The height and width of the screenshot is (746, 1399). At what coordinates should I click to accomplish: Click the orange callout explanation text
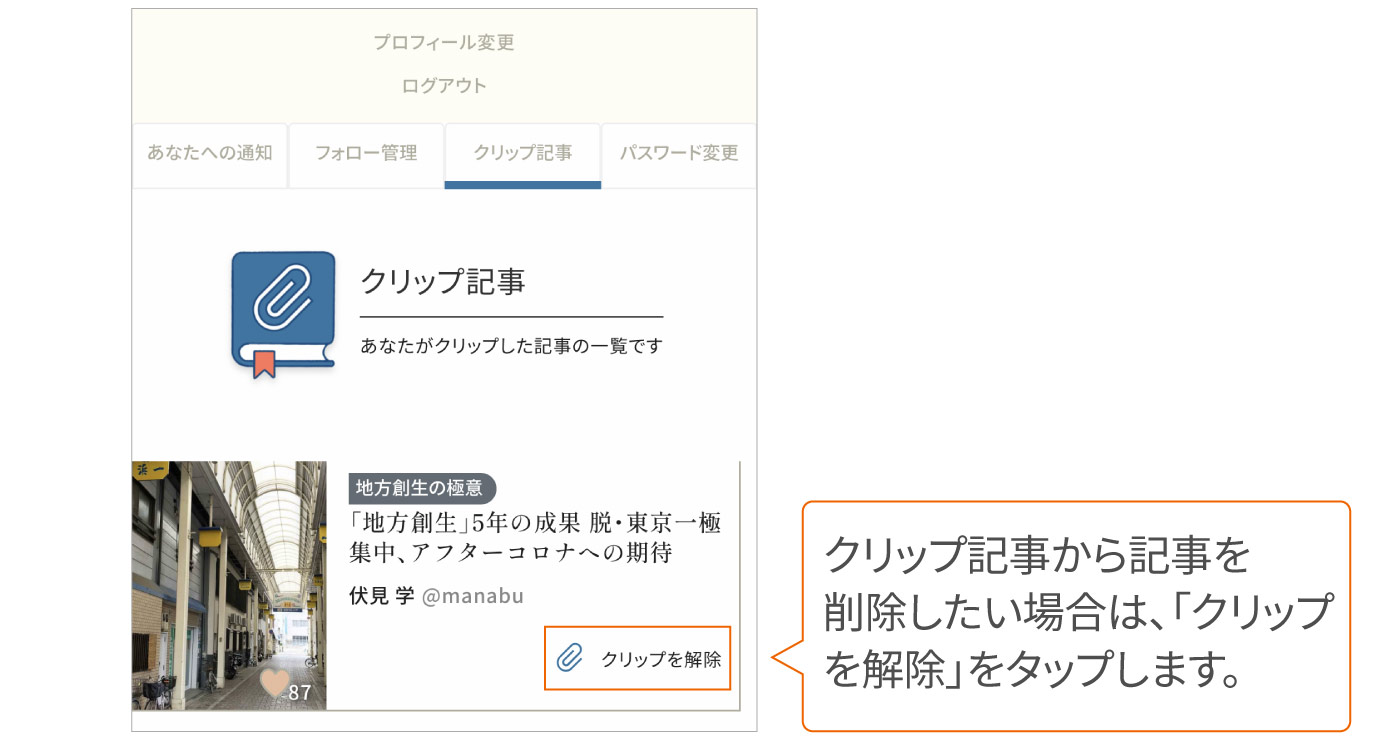click(1078, 612)
